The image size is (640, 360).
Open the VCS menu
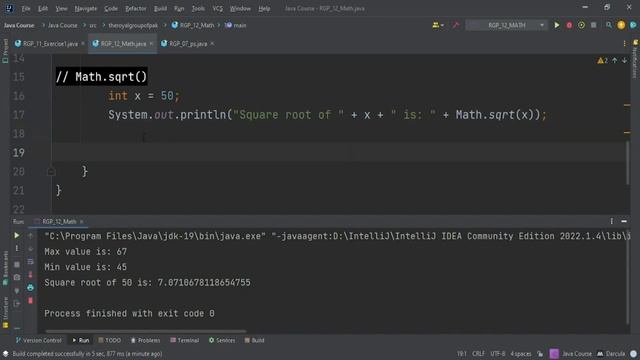(218, 8)
